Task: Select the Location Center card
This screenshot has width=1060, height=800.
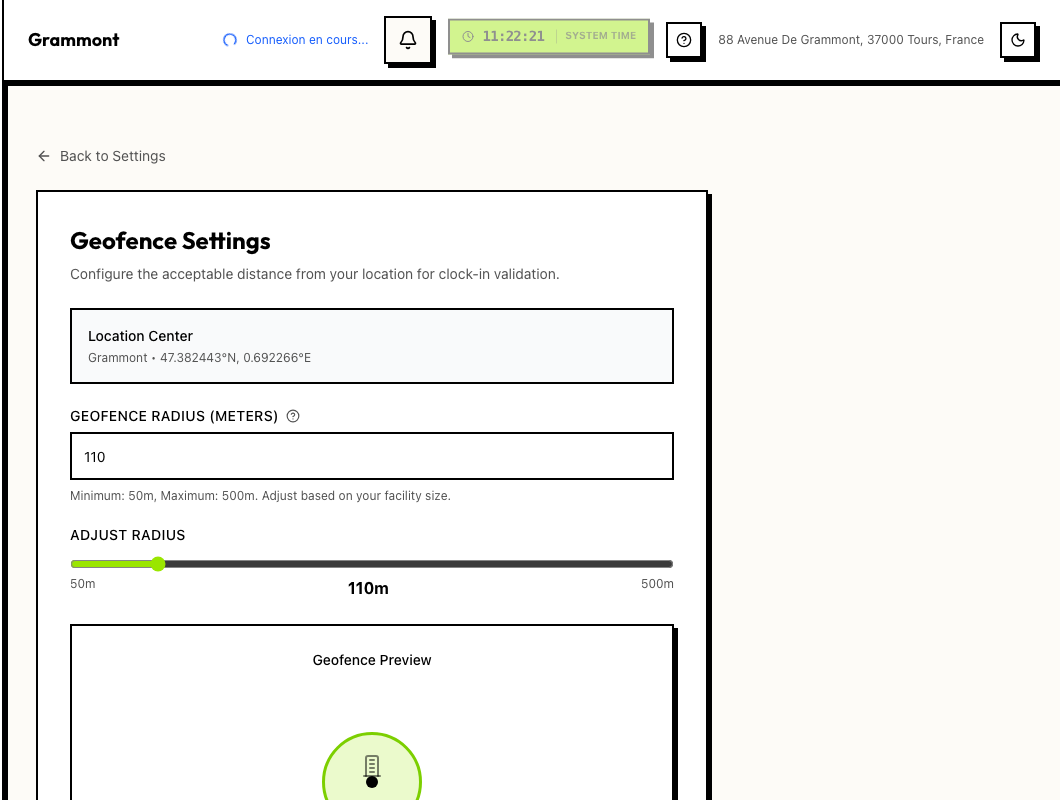Action: tap(371, 345)
